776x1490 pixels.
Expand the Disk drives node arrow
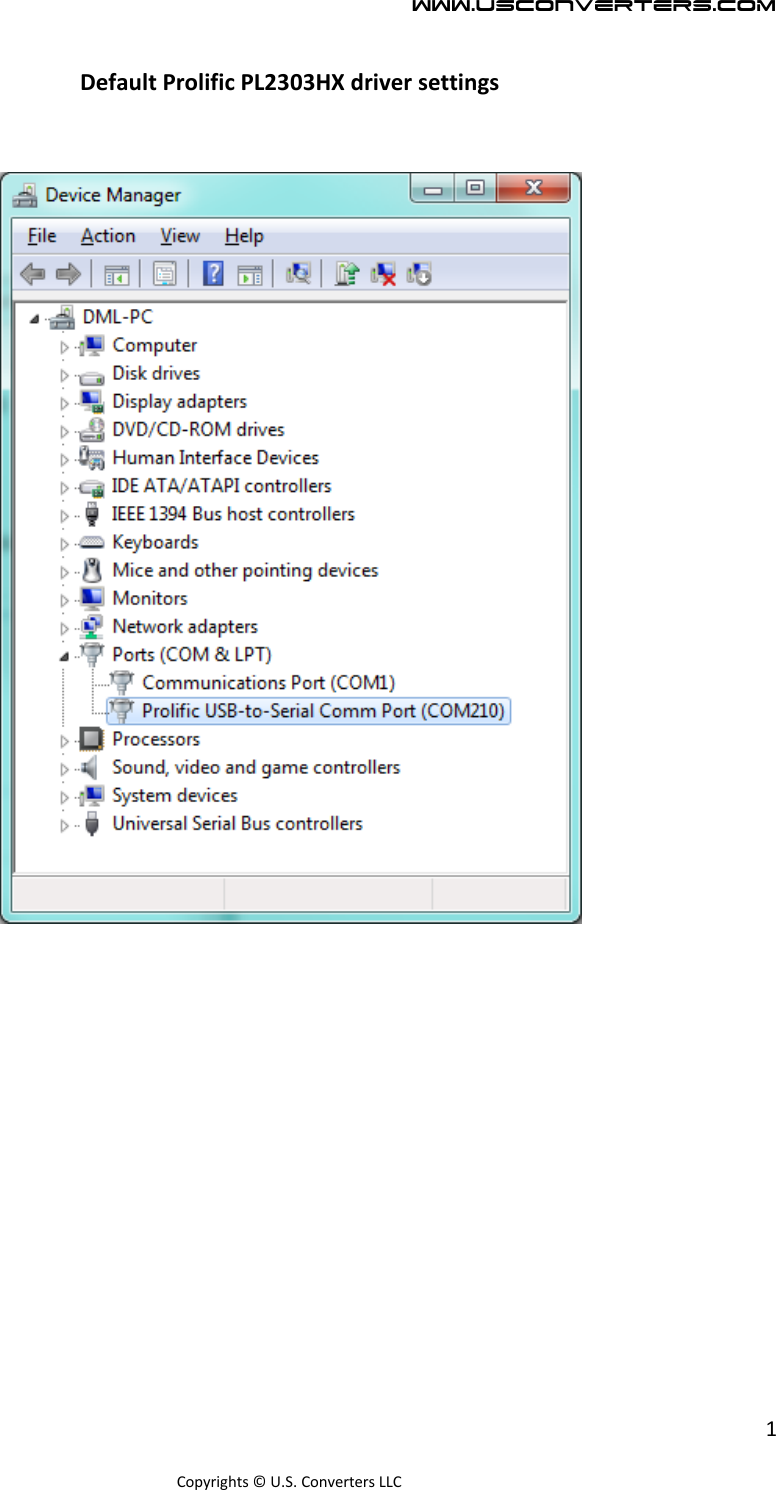tap(65, 375)
